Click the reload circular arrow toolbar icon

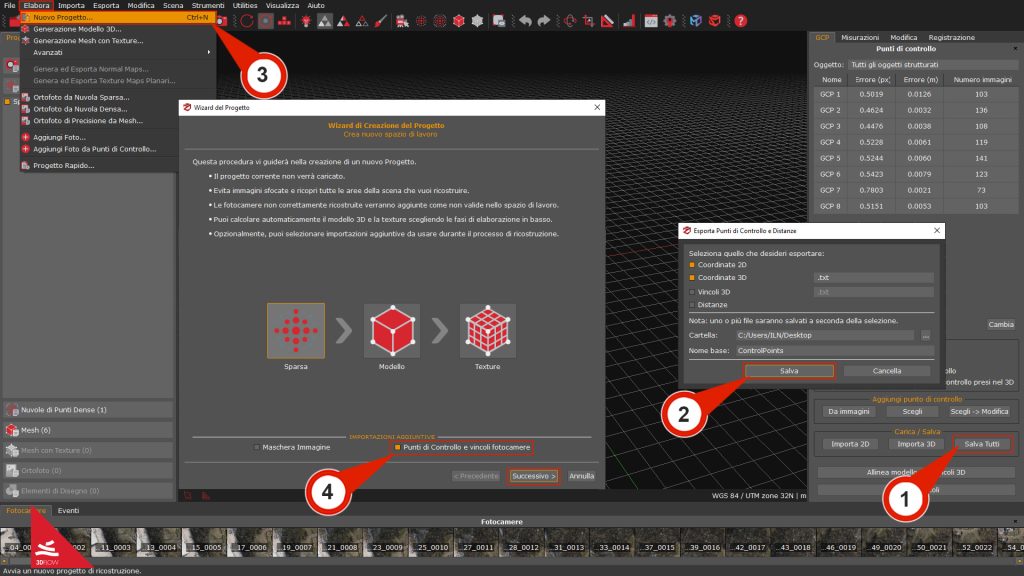(x=246, y=21)
